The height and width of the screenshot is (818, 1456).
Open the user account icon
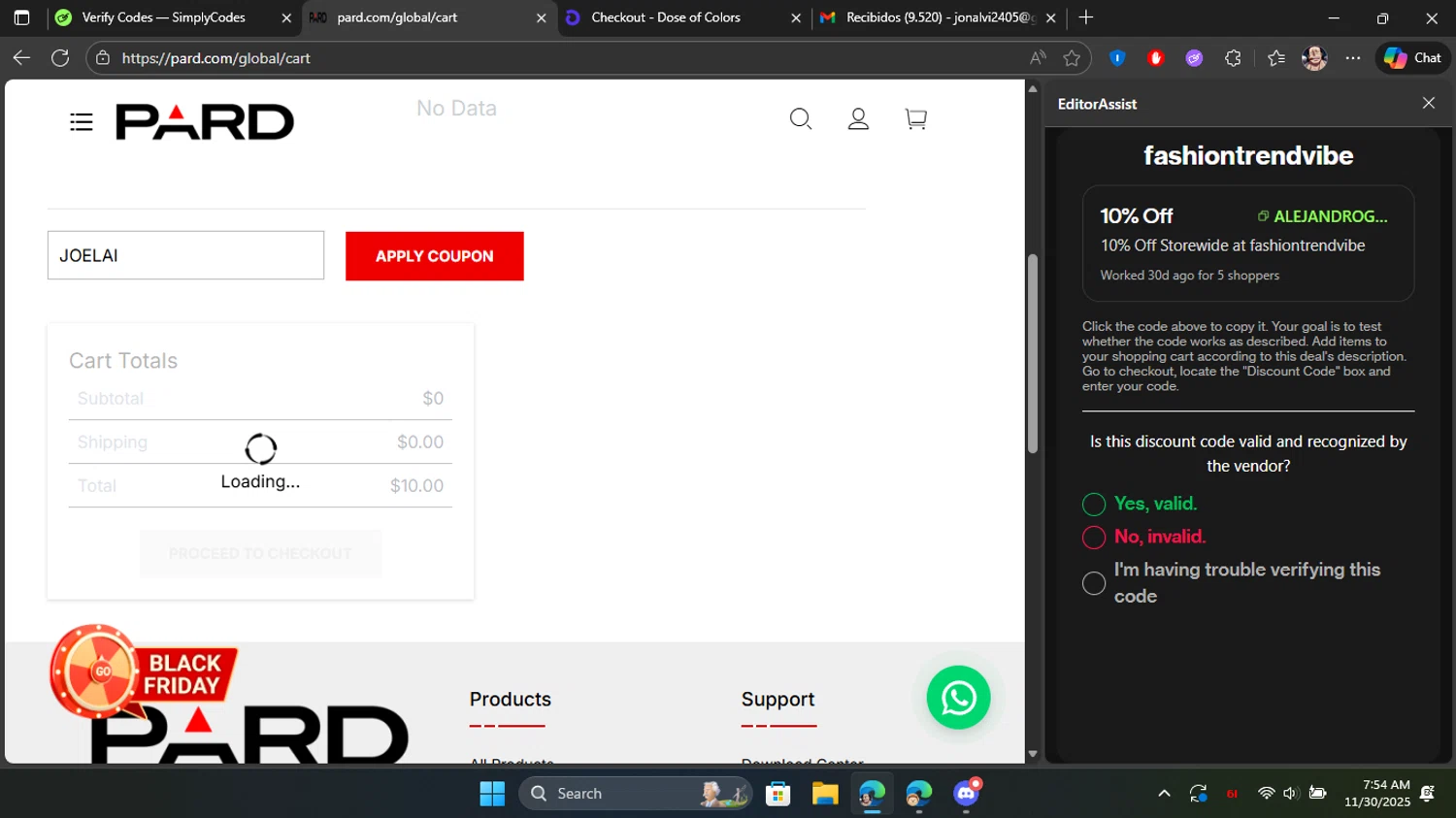[x=858, y=119]
